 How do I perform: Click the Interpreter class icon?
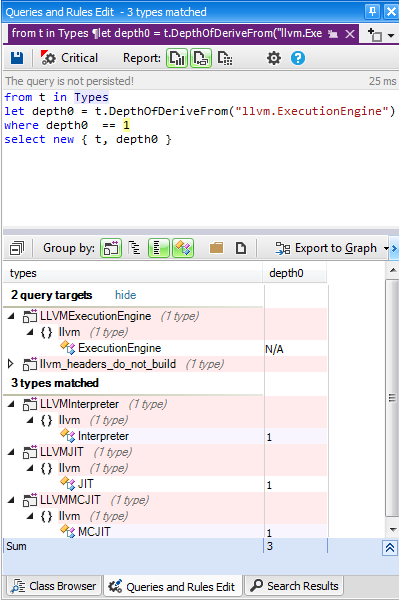[x=68, y=436]
